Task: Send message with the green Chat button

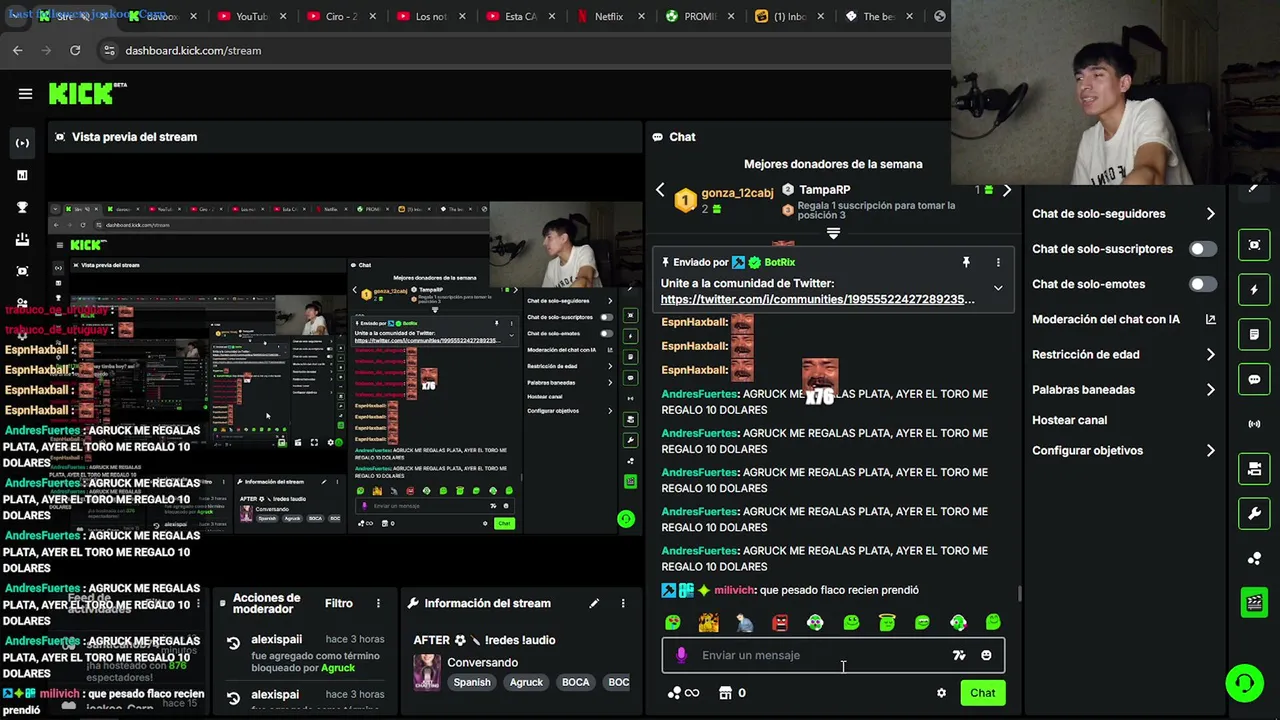Action: [x=982, y=693]
